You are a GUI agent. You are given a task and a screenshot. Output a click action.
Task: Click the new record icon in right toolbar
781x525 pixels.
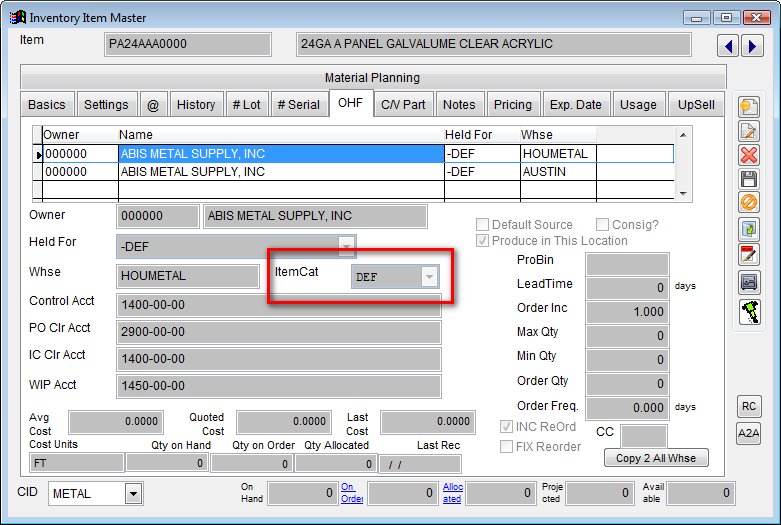pyautogui.click(x=748, y=107)
